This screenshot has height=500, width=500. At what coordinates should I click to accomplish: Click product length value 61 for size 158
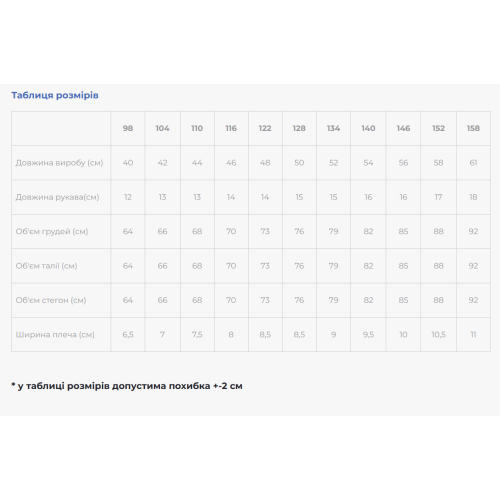point(473,163)
